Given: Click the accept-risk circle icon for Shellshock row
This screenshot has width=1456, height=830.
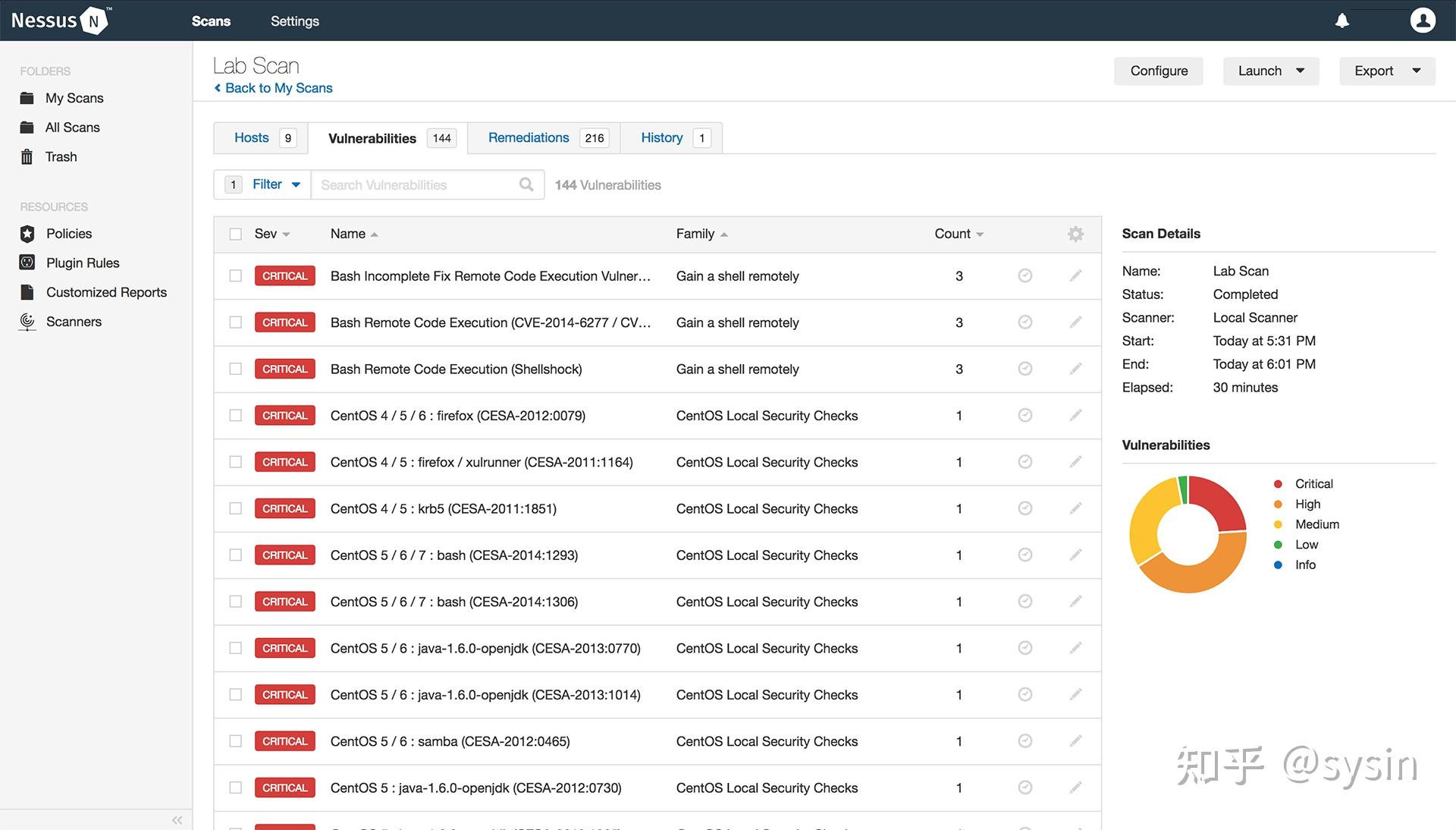Looking at the screenshot, I should tap(1025, 369).
